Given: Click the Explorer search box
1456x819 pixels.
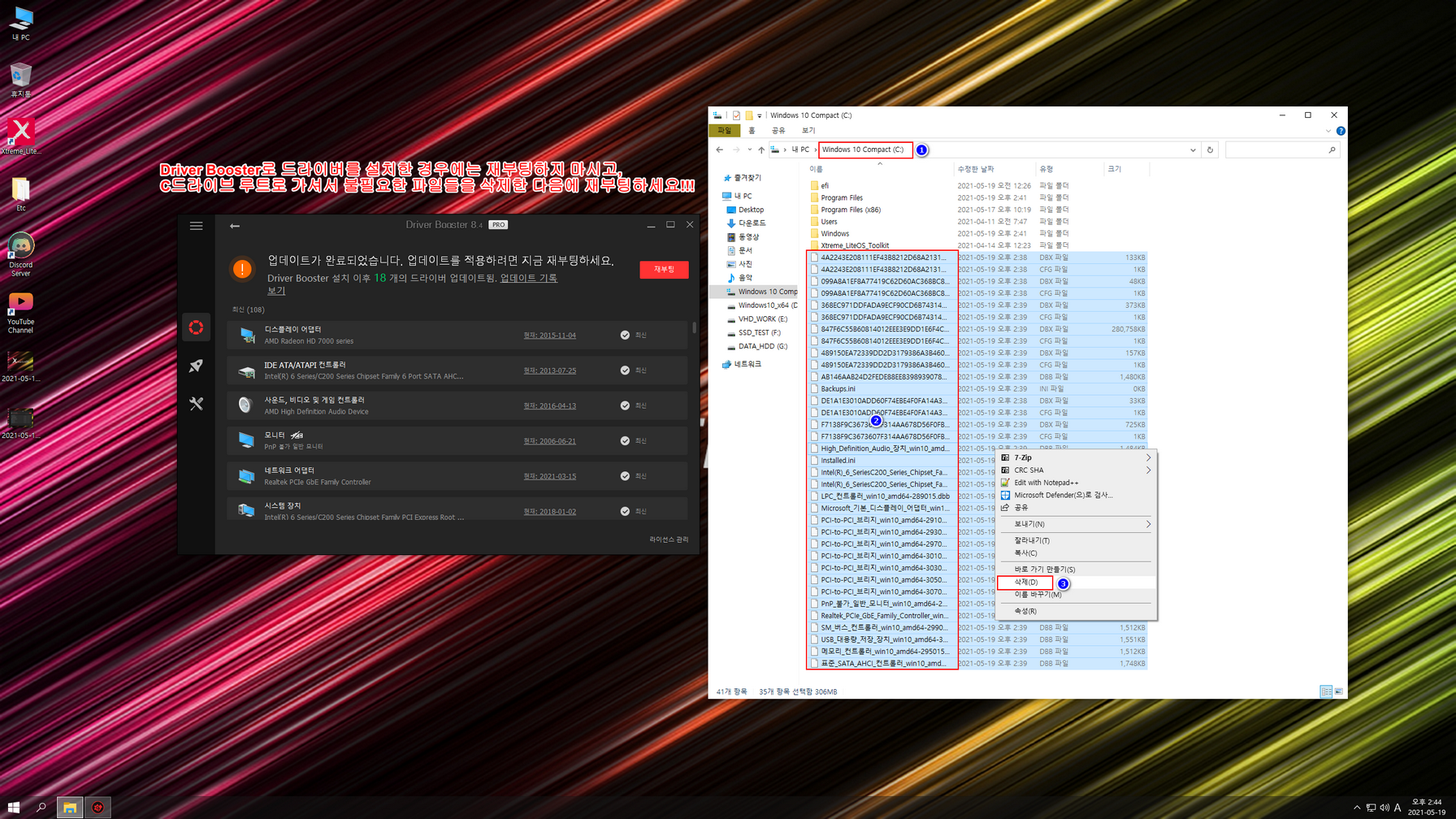Looking at the screenshot, I should click(1281, 149).
